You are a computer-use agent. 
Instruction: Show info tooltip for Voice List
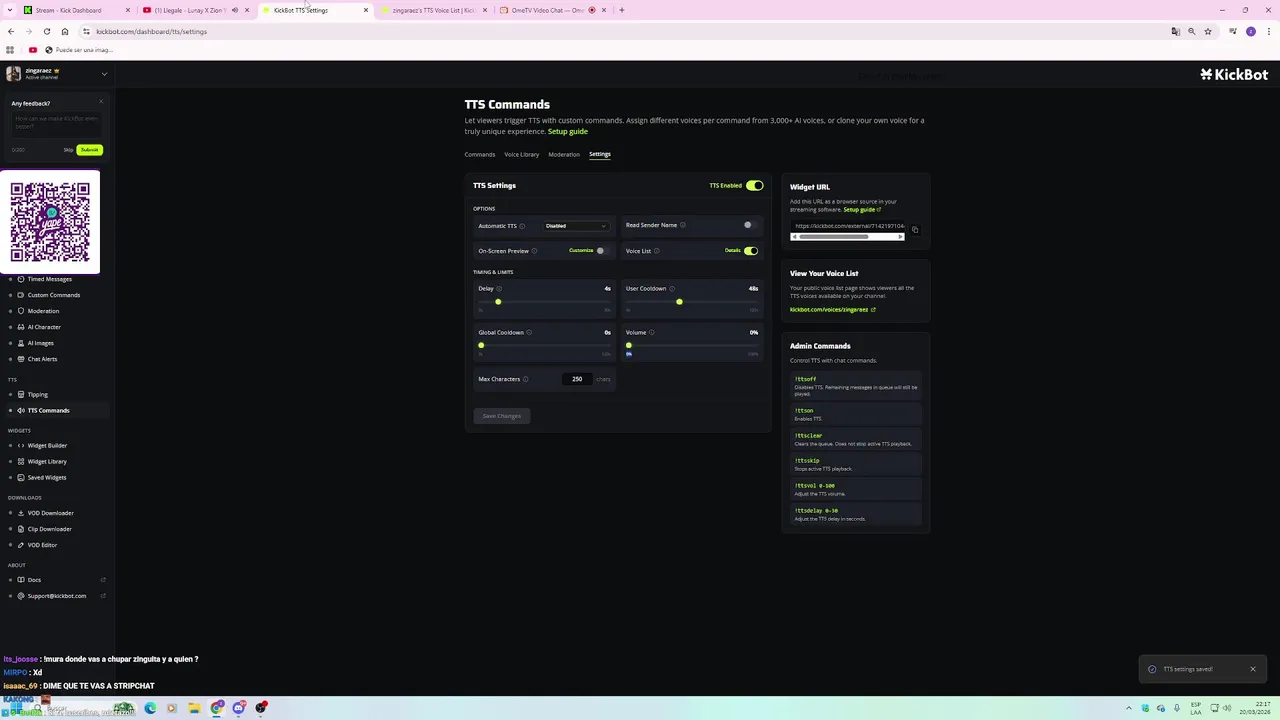coord(657,251)
